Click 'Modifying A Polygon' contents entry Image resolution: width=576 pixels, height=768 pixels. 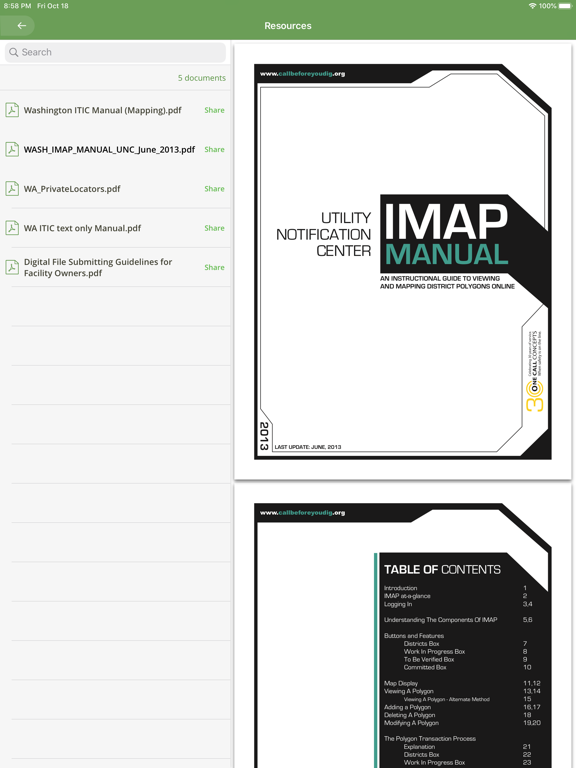411,722
